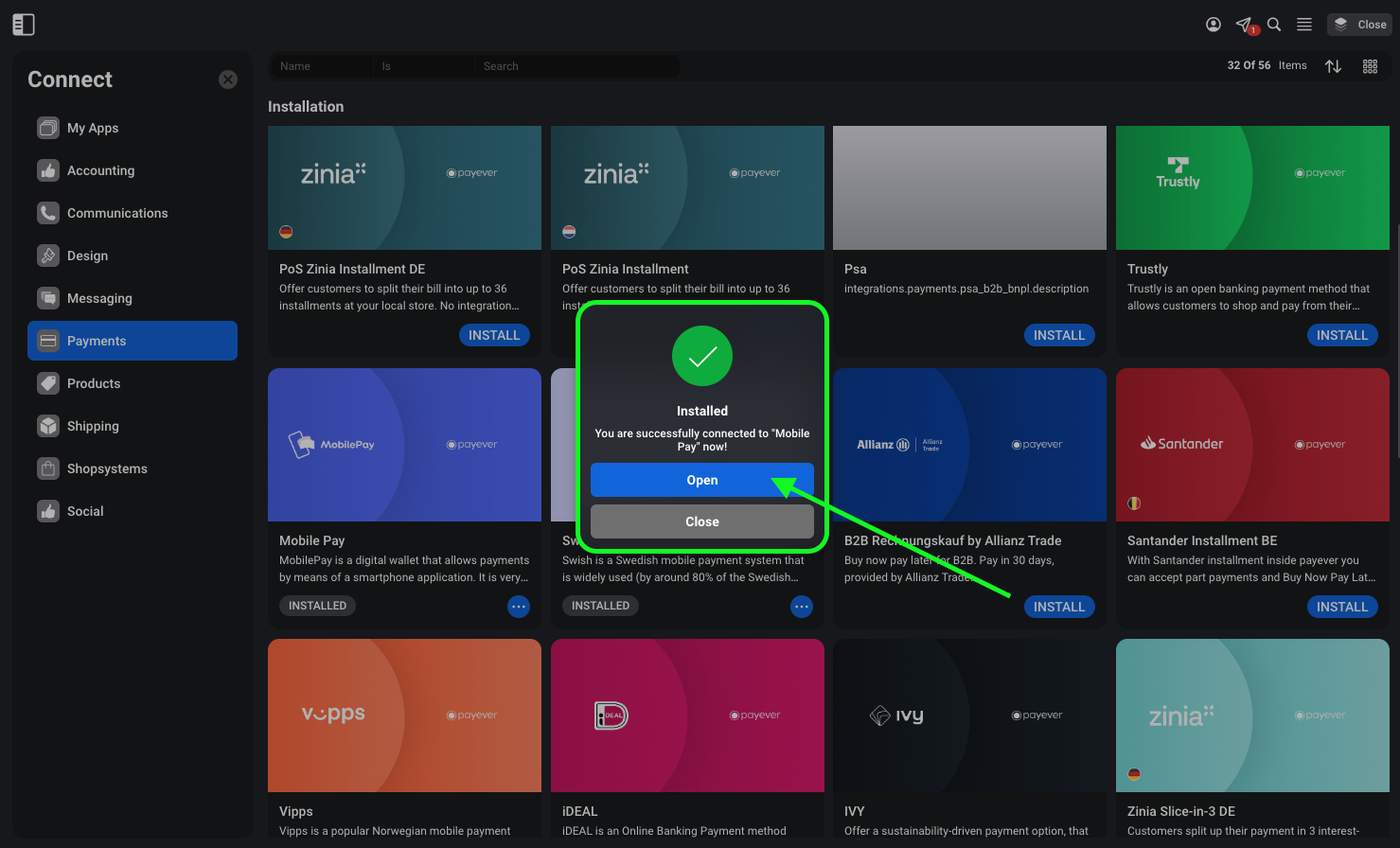Install B2B Rechnungskauf by Allianz Trade
Viewport: 1400px width, 848px height.
(x=1059, y=607)
